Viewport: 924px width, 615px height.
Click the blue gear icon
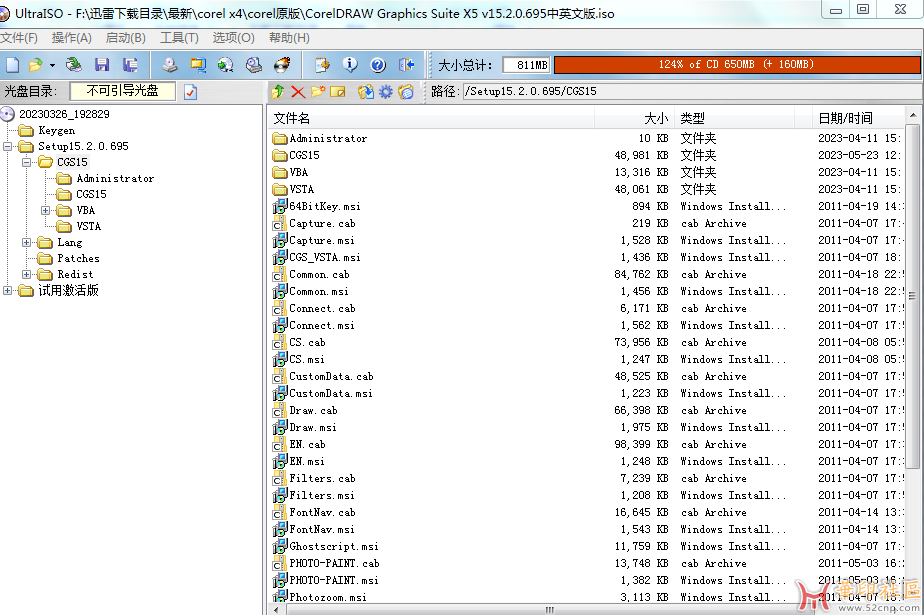(385, 92)
